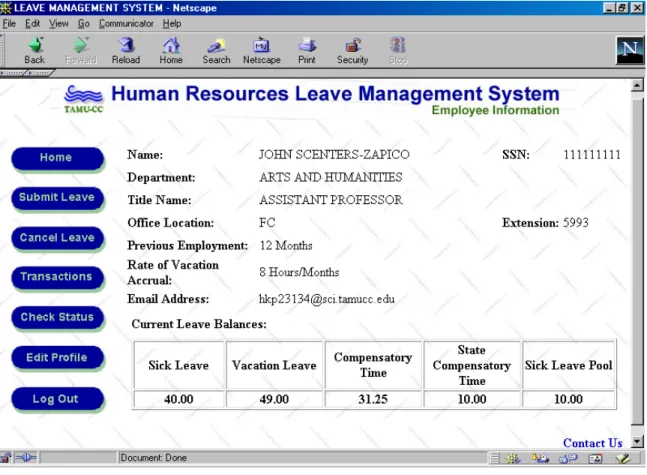Click the ASSISTANT PROFESSOR title text
647x475 pixels.
pos(331,200)
